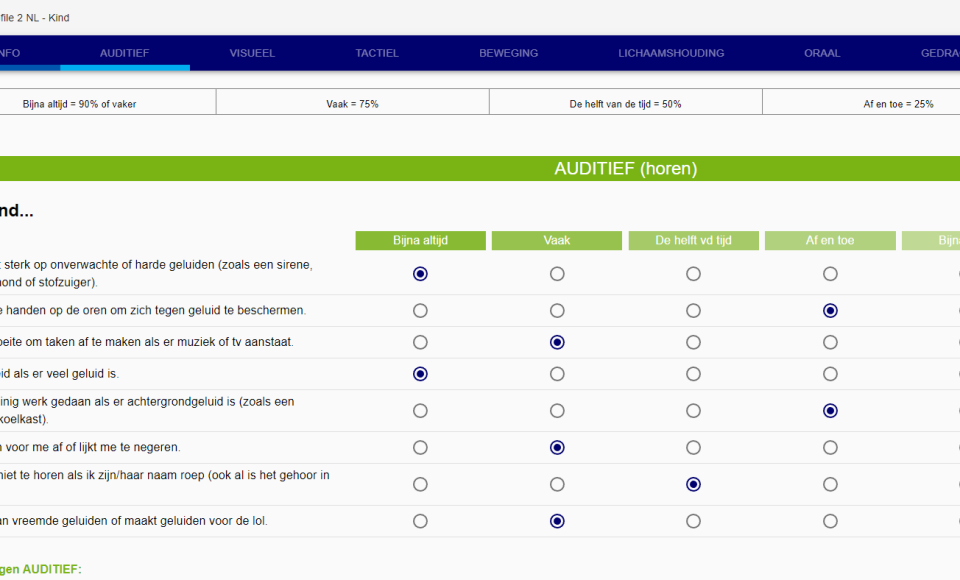Click the green 'AUDITIEF (horen)' section banner
Viewport: 960px width, 580px height.
coord(625,169)
